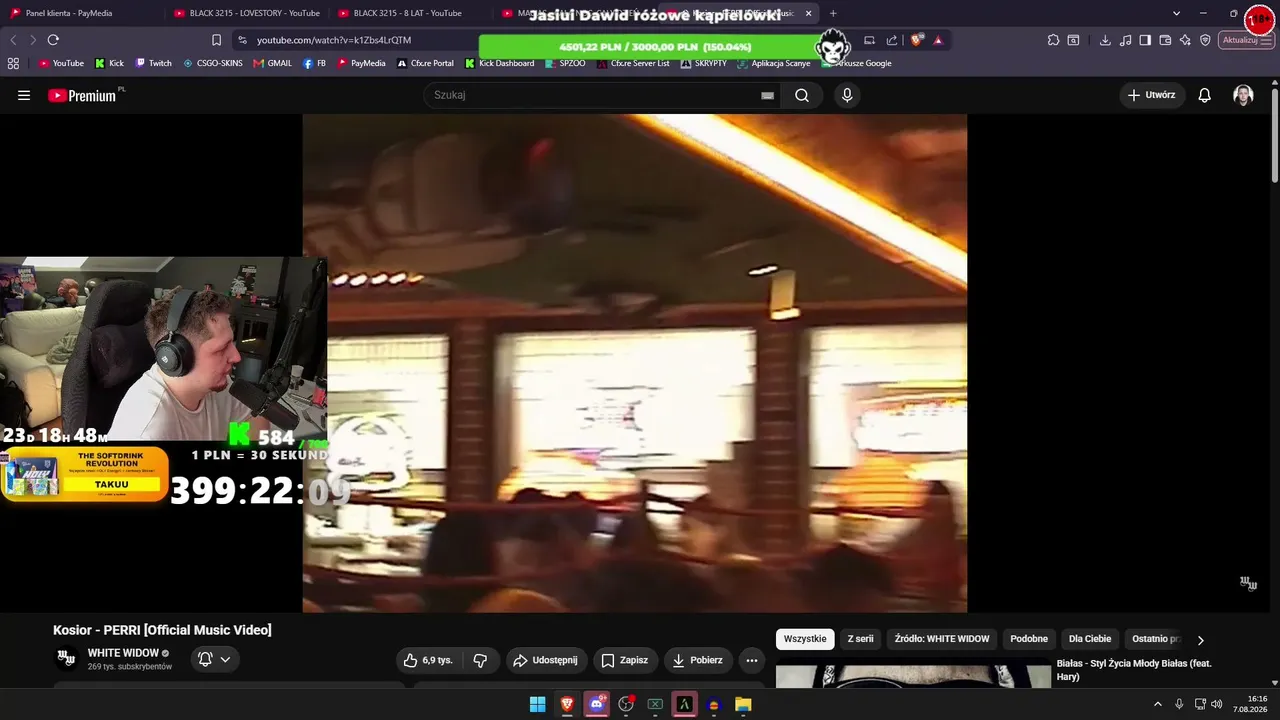
Task: Open the CSGO-SKINS bookmark
Action: click(x=213, y=63)
